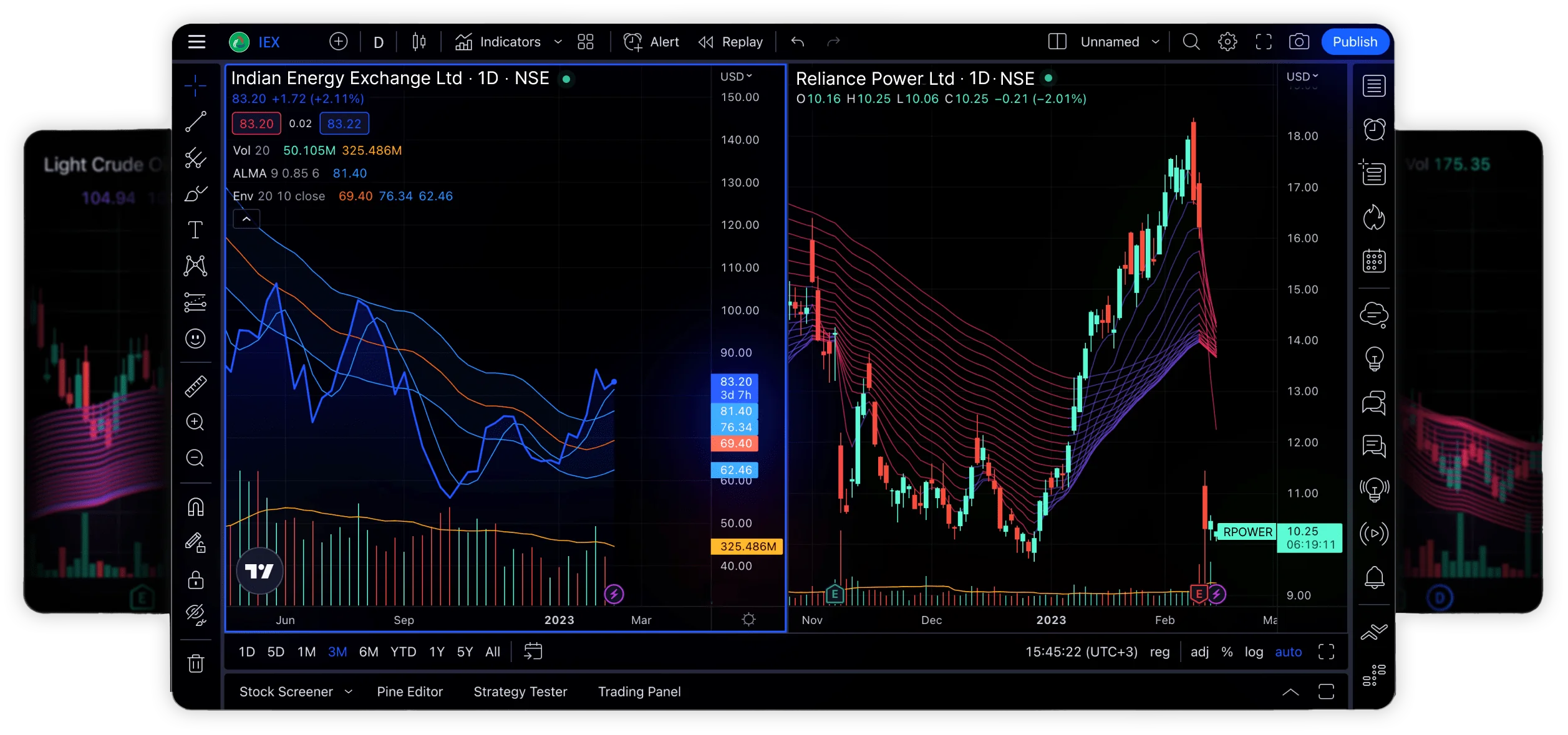Open the watchlist panel

click(x=1374, y=86)
